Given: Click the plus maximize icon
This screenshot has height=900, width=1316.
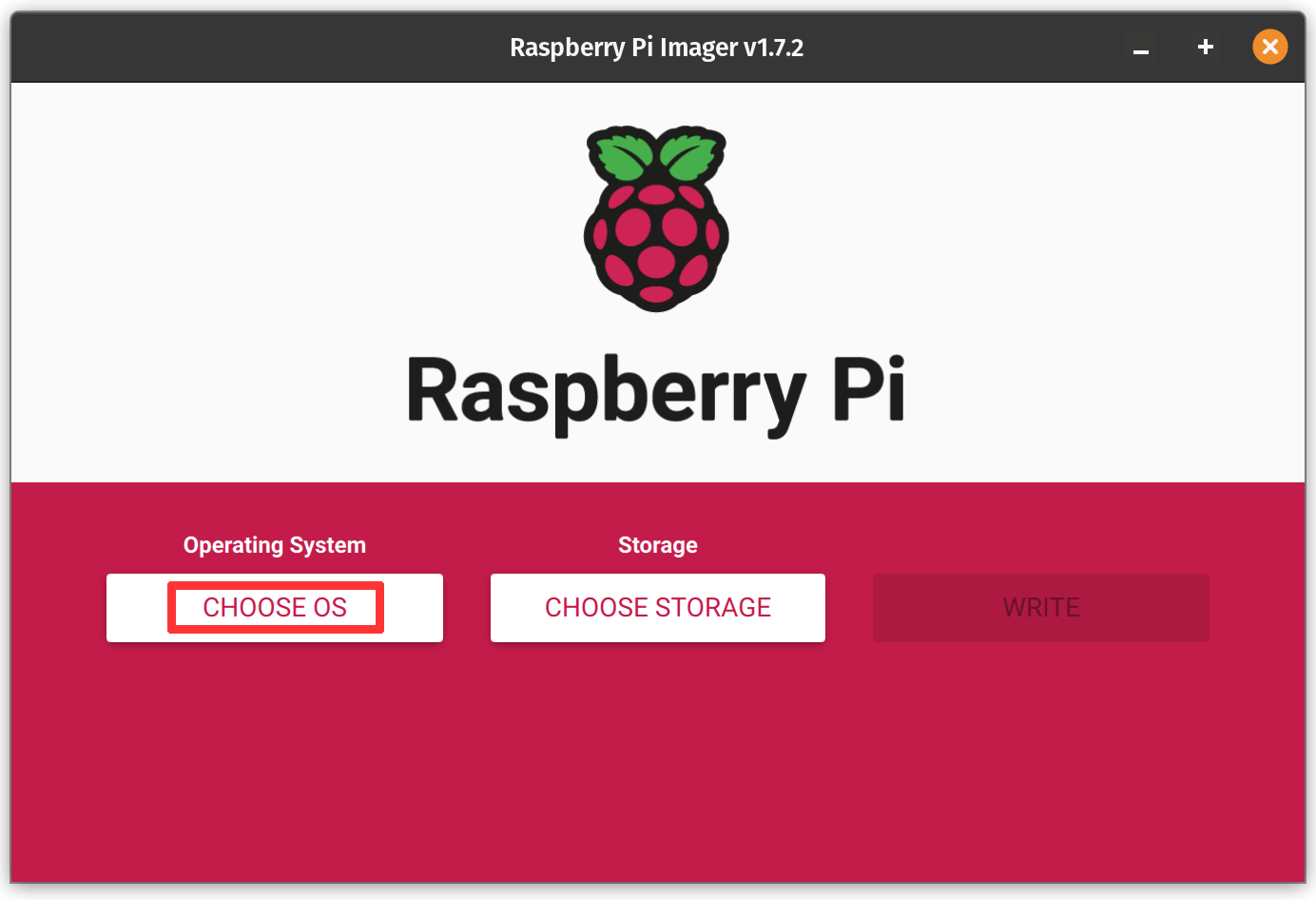Looking at the screenshot, I should pos(1205,47).
